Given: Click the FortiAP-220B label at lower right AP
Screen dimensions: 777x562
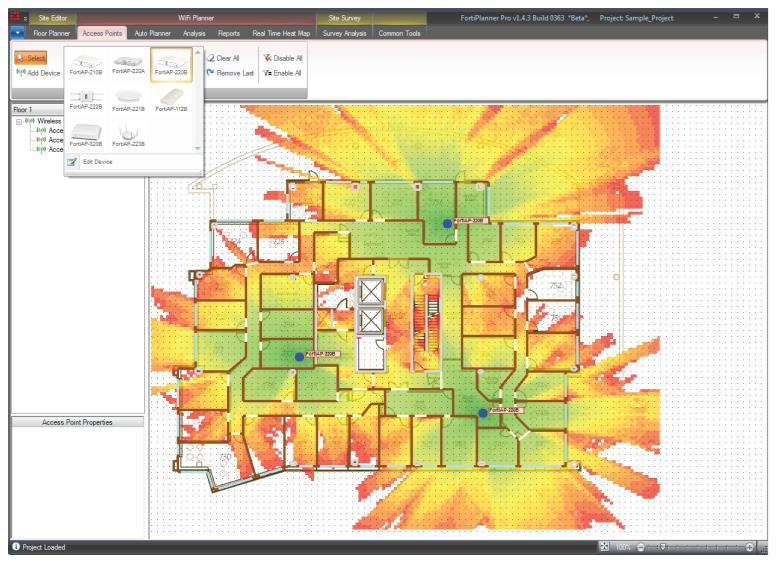Looking at the screenshot, I should [506, 410].
